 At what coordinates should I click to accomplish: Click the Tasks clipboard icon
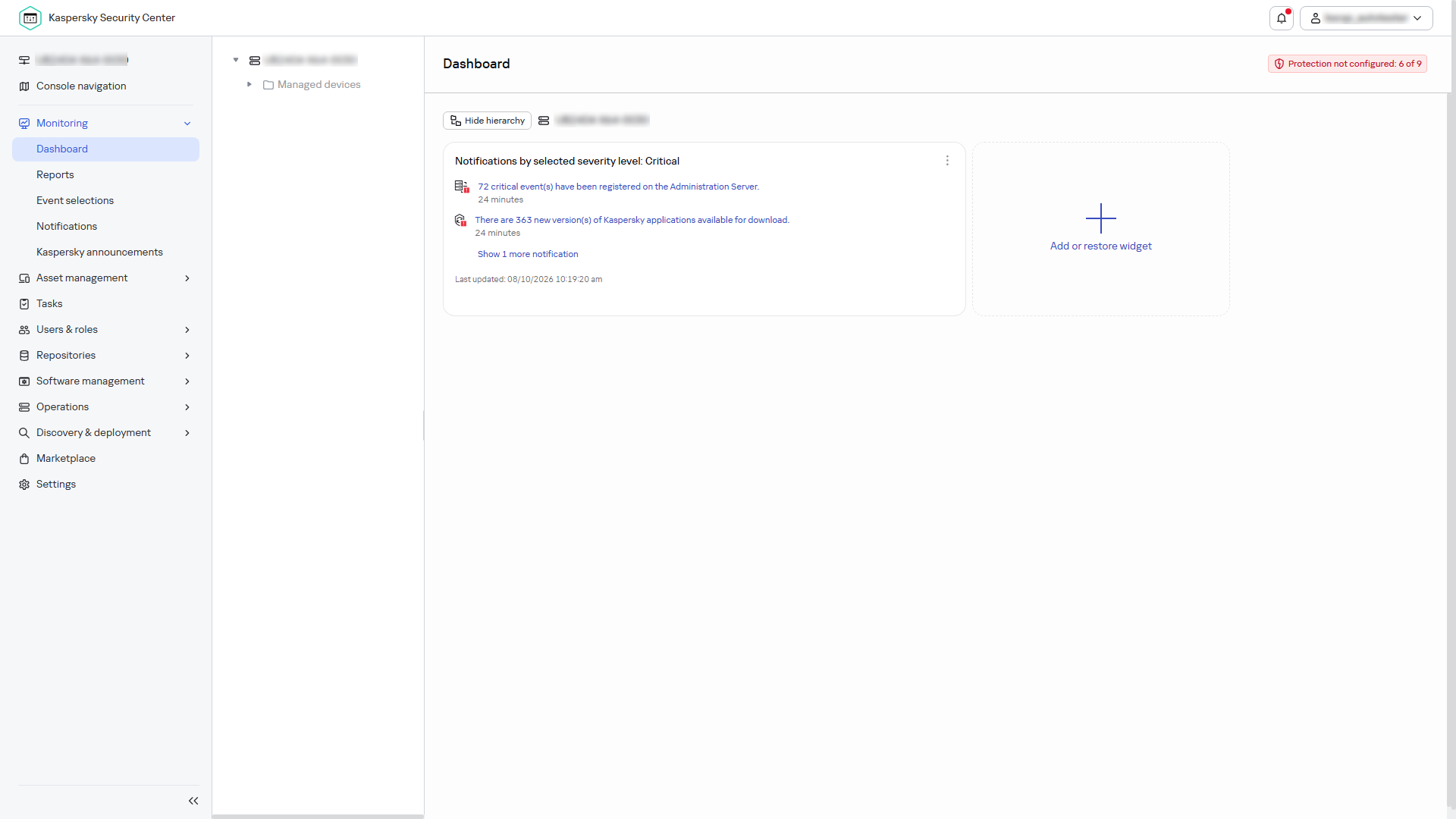pos(24,304)
